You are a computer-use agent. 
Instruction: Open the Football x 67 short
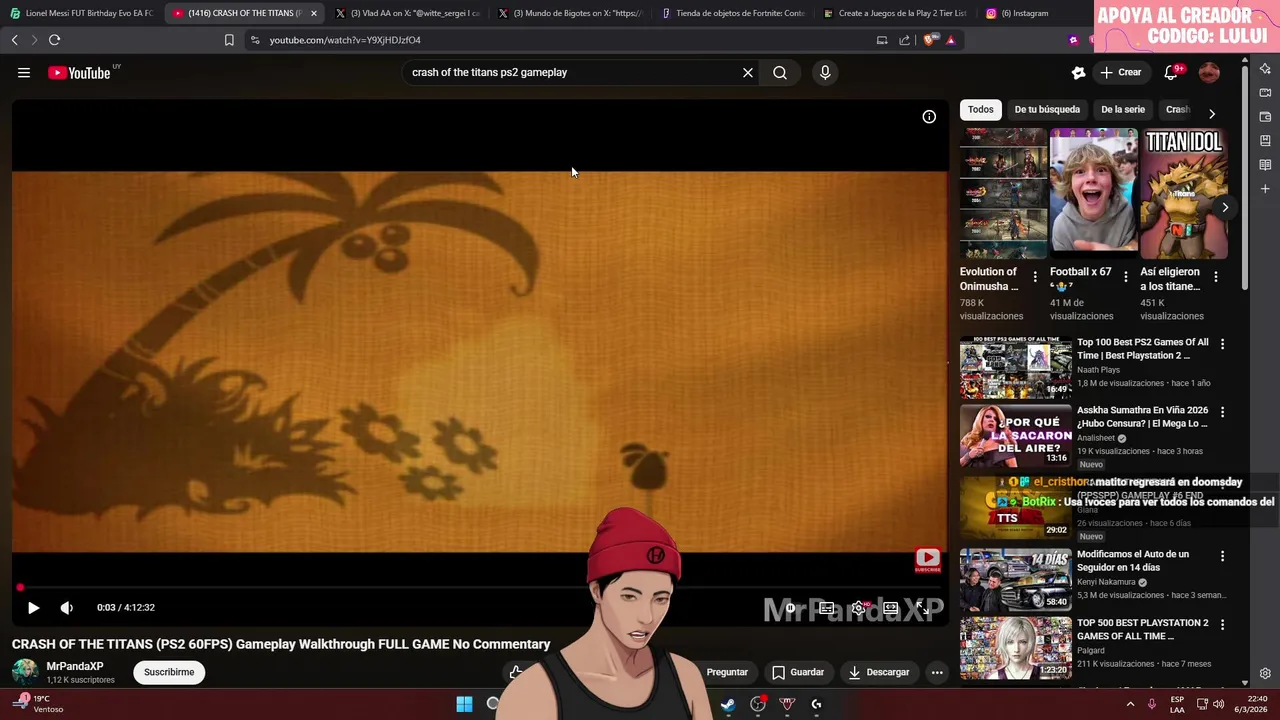coord(1093,194)
